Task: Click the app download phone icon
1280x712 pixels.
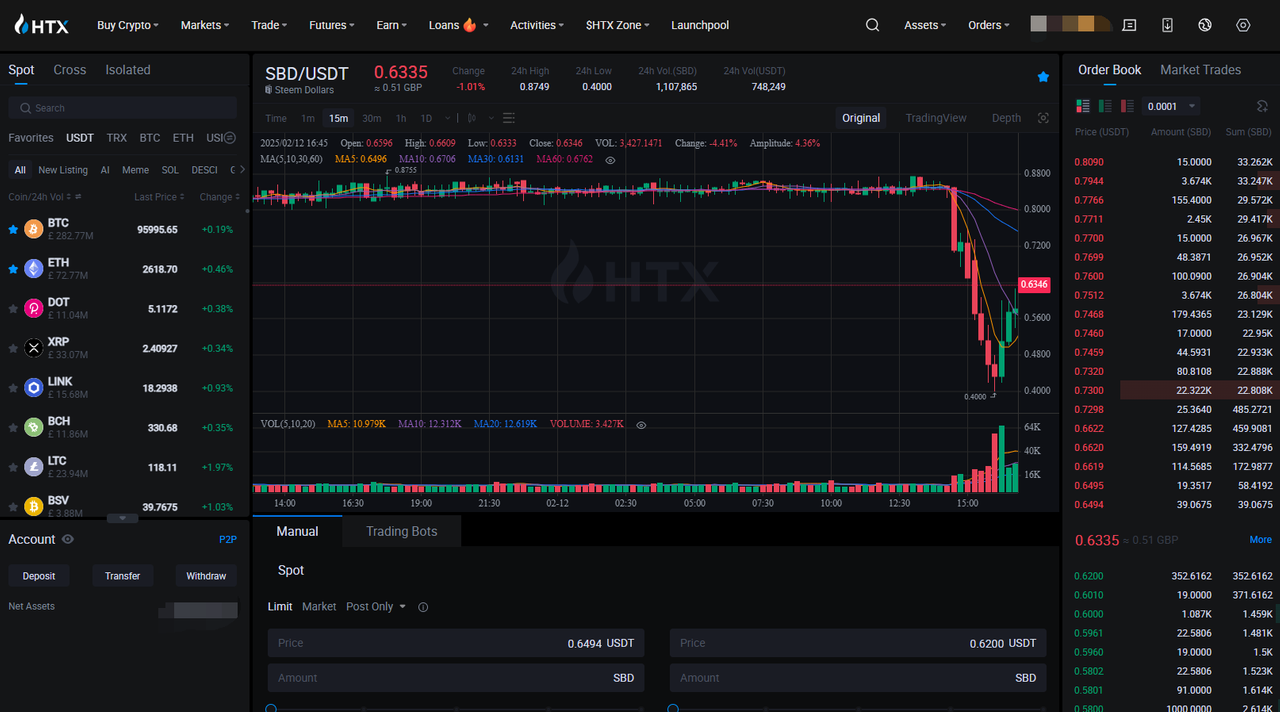Action: [1167, 25]
